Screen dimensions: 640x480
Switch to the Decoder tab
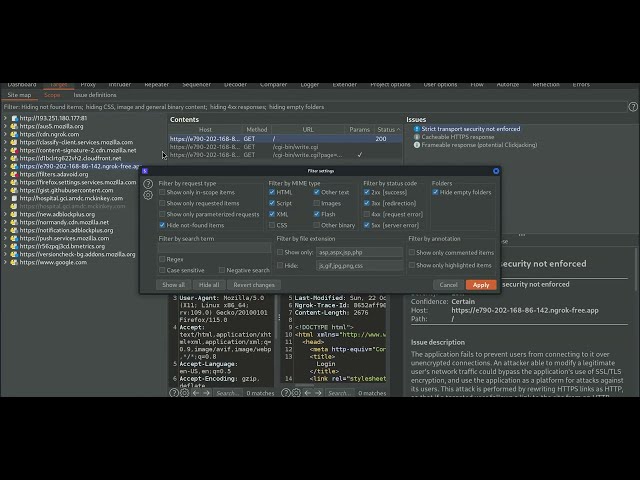click(236, 85)
